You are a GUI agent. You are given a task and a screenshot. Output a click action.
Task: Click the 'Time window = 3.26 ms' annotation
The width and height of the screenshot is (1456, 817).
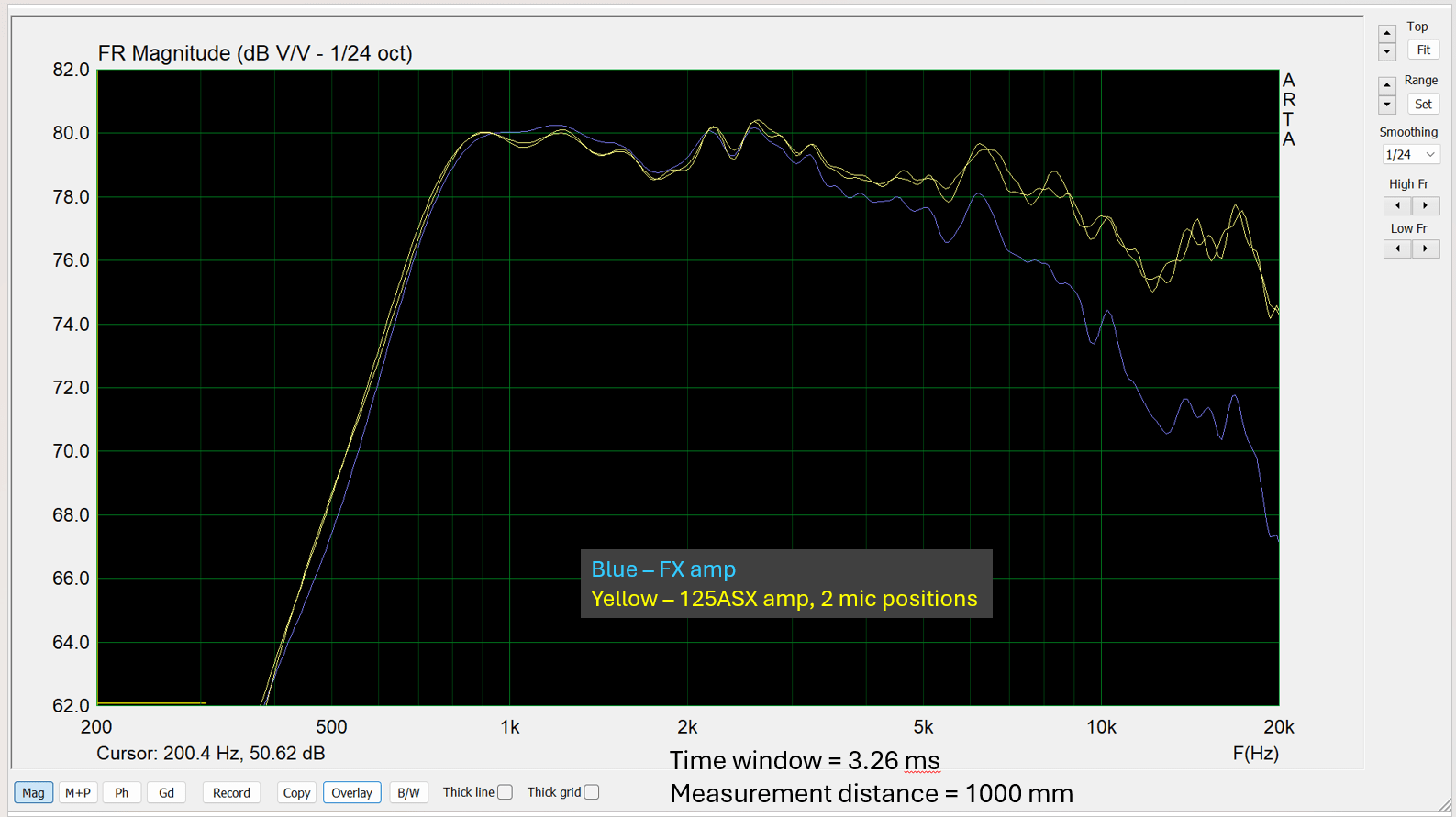click(805, 761)
